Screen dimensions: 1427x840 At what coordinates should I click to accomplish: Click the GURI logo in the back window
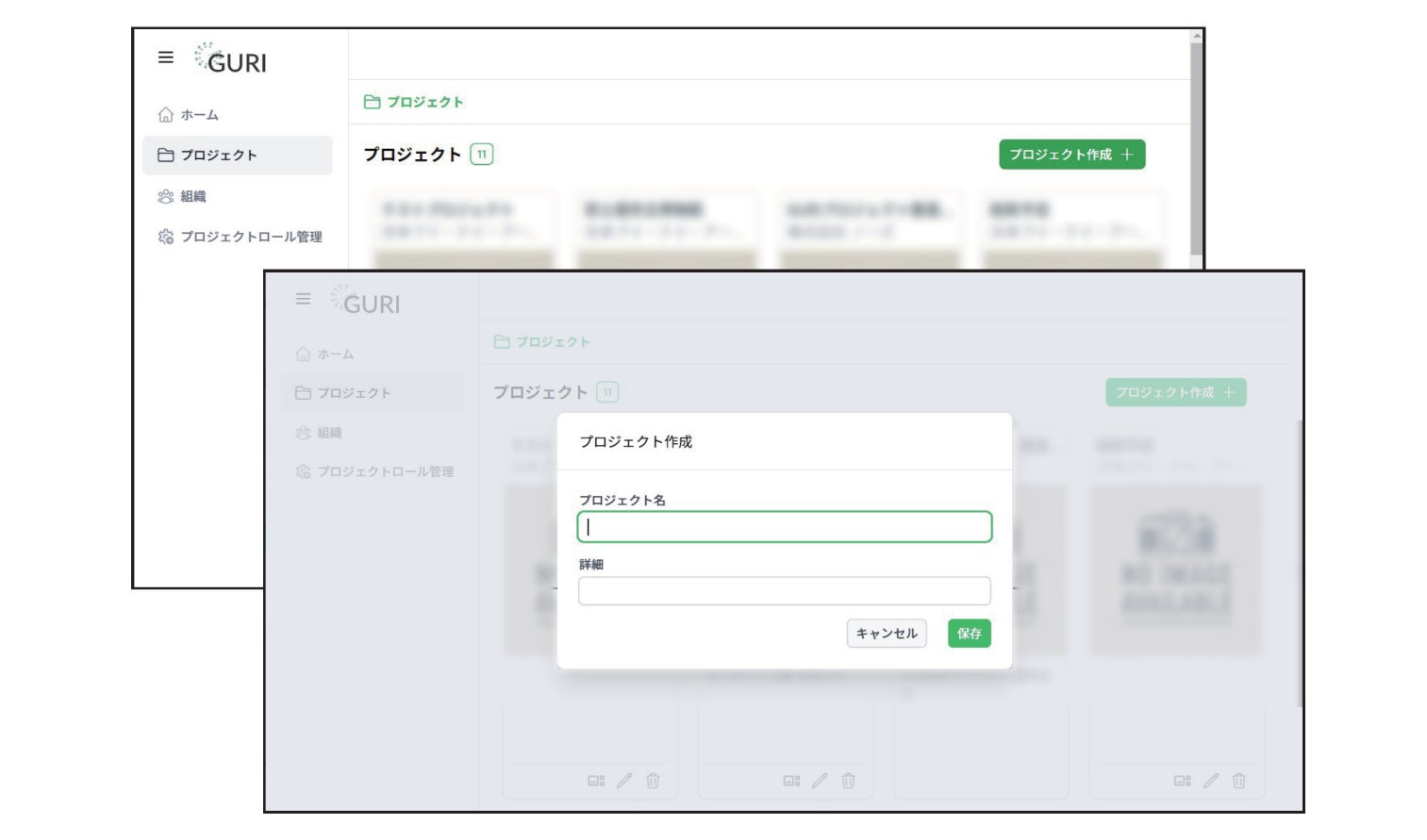point(231,59)
